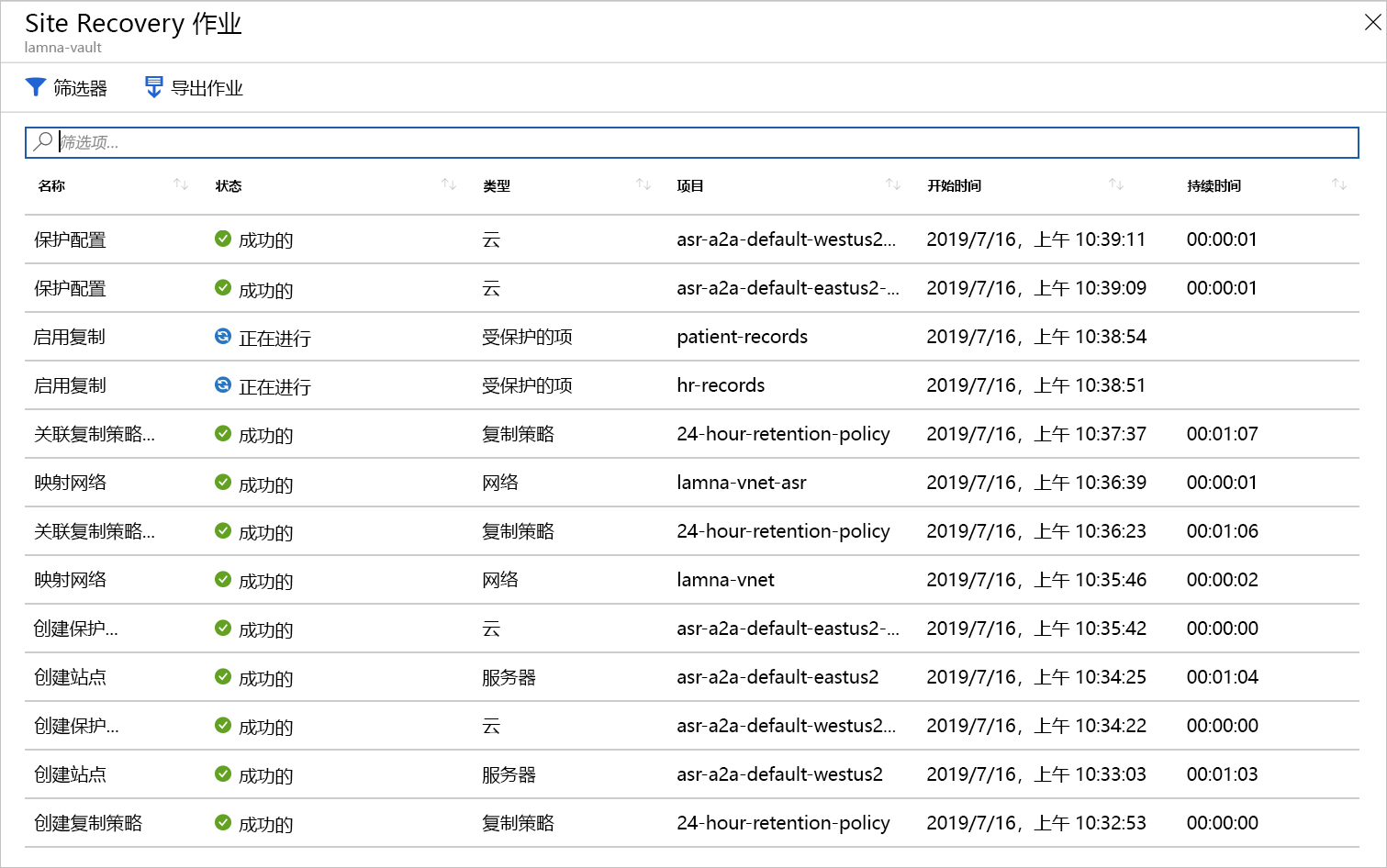
Task: Click duration 00:01:03 cell
Action: 1222,774
